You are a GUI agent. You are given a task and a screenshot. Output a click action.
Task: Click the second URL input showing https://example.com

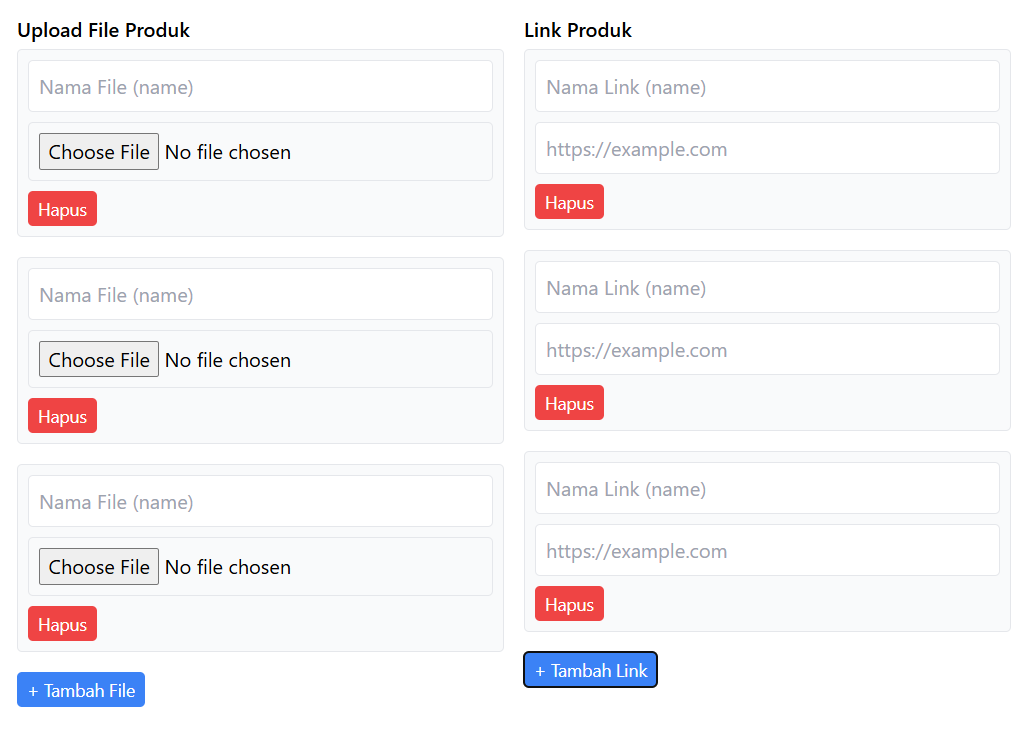pos(767,349)
